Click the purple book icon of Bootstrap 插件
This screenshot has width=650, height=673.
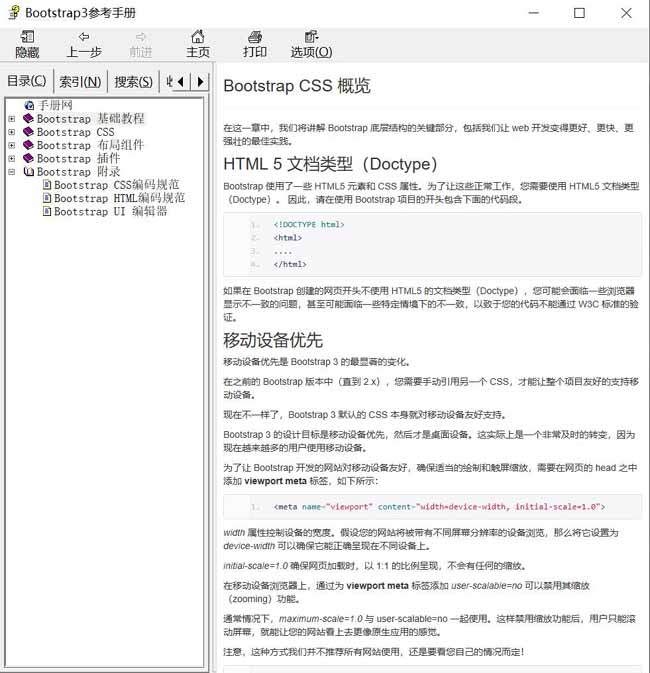(x=28, y=158)
